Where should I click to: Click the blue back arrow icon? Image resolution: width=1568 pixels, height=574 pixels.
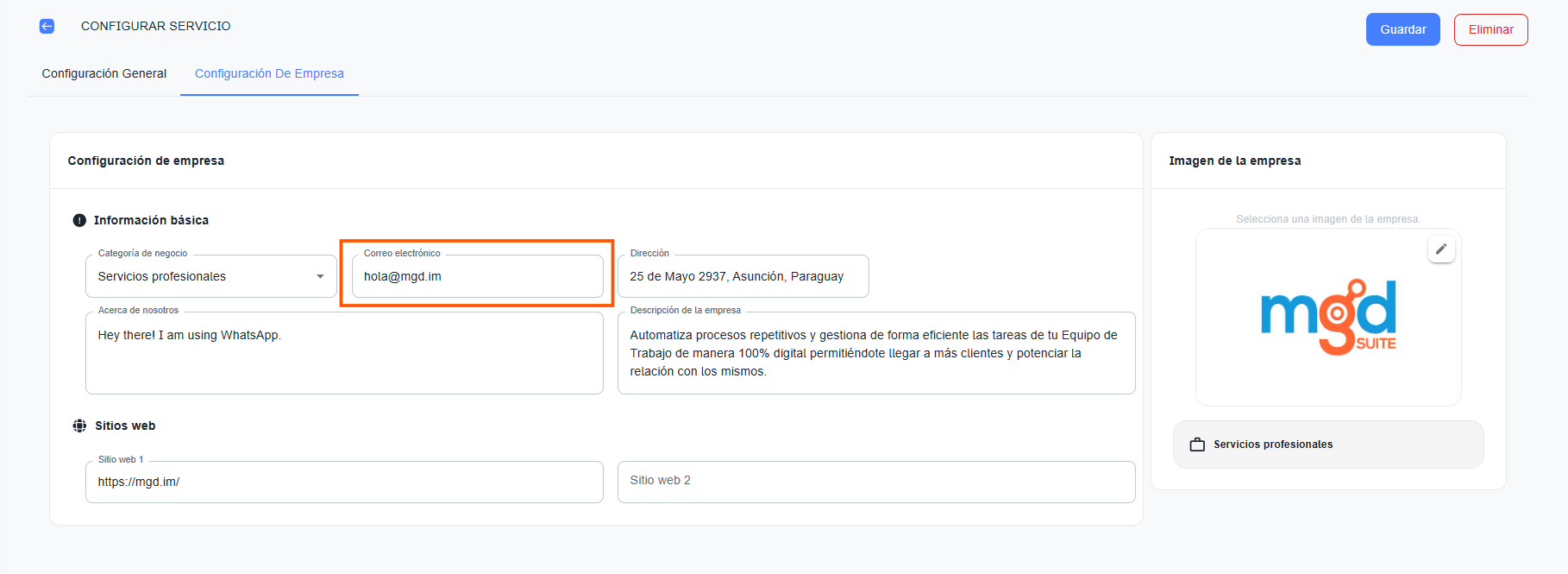click(x=47, y=26)
